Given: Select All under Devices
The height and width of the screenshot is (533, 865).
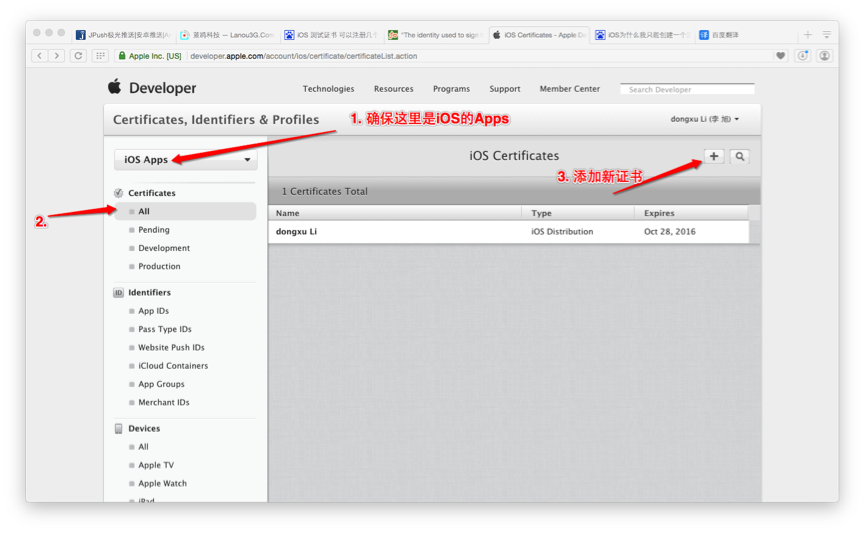Looking at the screenshot, I should click(143, 447).
